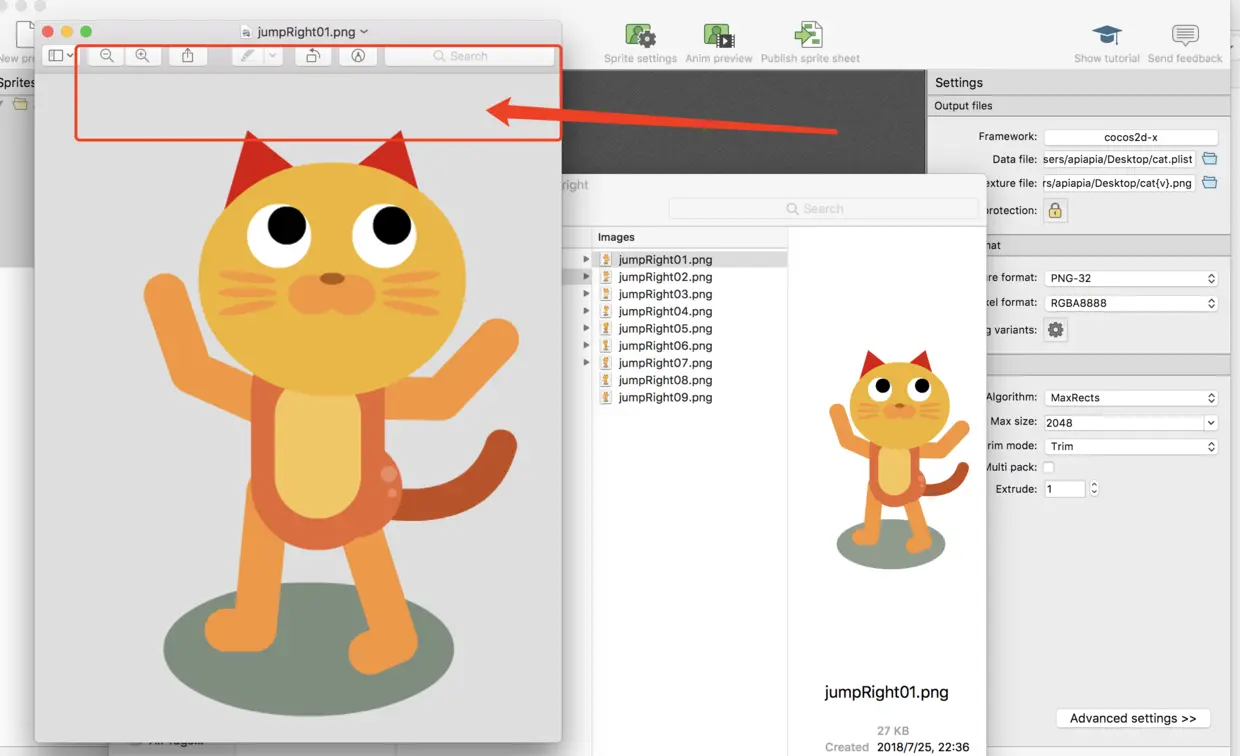Open the jumpRight01.png title dropdown chevron
This screenshot has width=1240, height=756.
364,32
